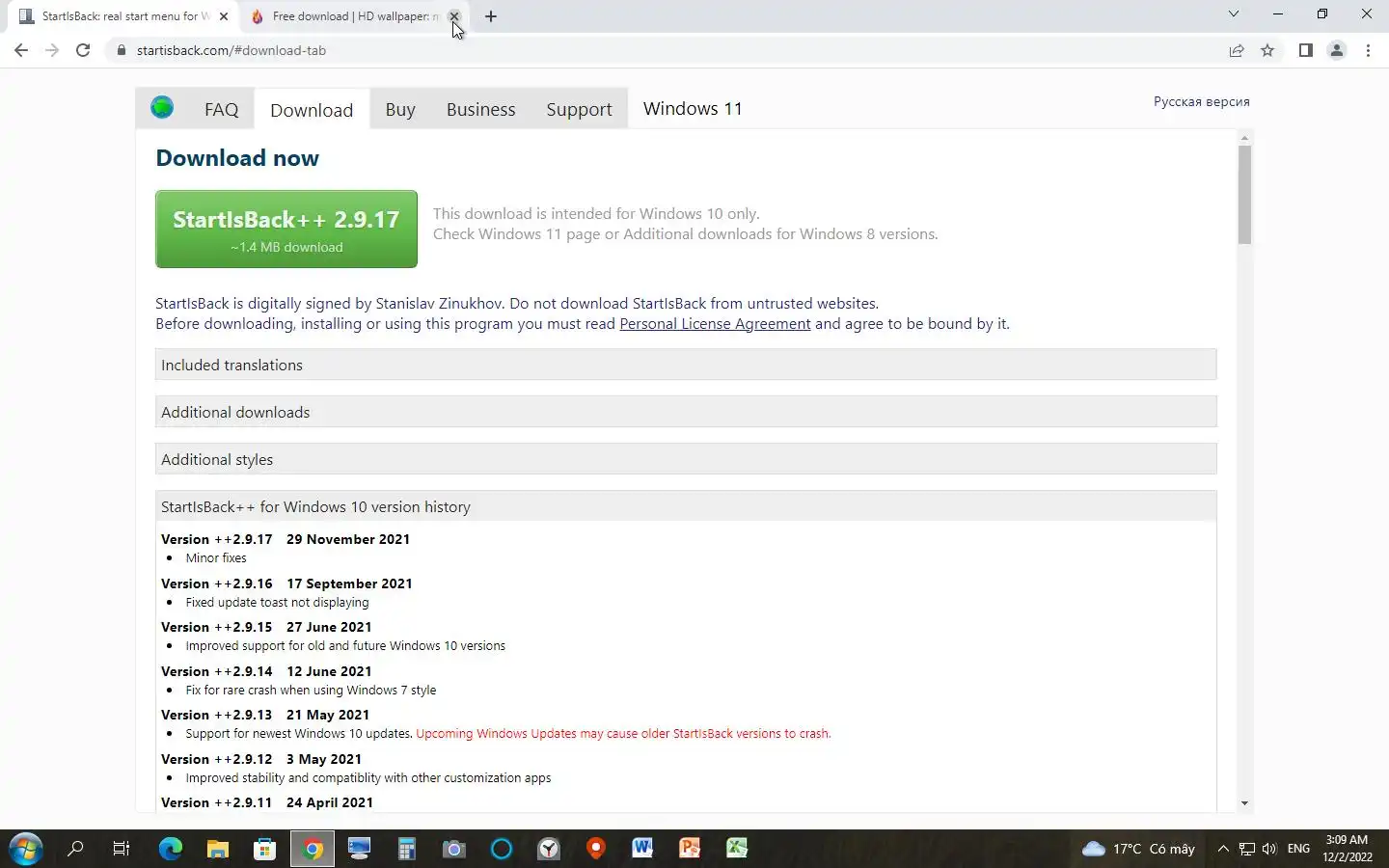Open Task View on the taskbar
This screenshot has height=868, width=1389.
pos(122,849)
